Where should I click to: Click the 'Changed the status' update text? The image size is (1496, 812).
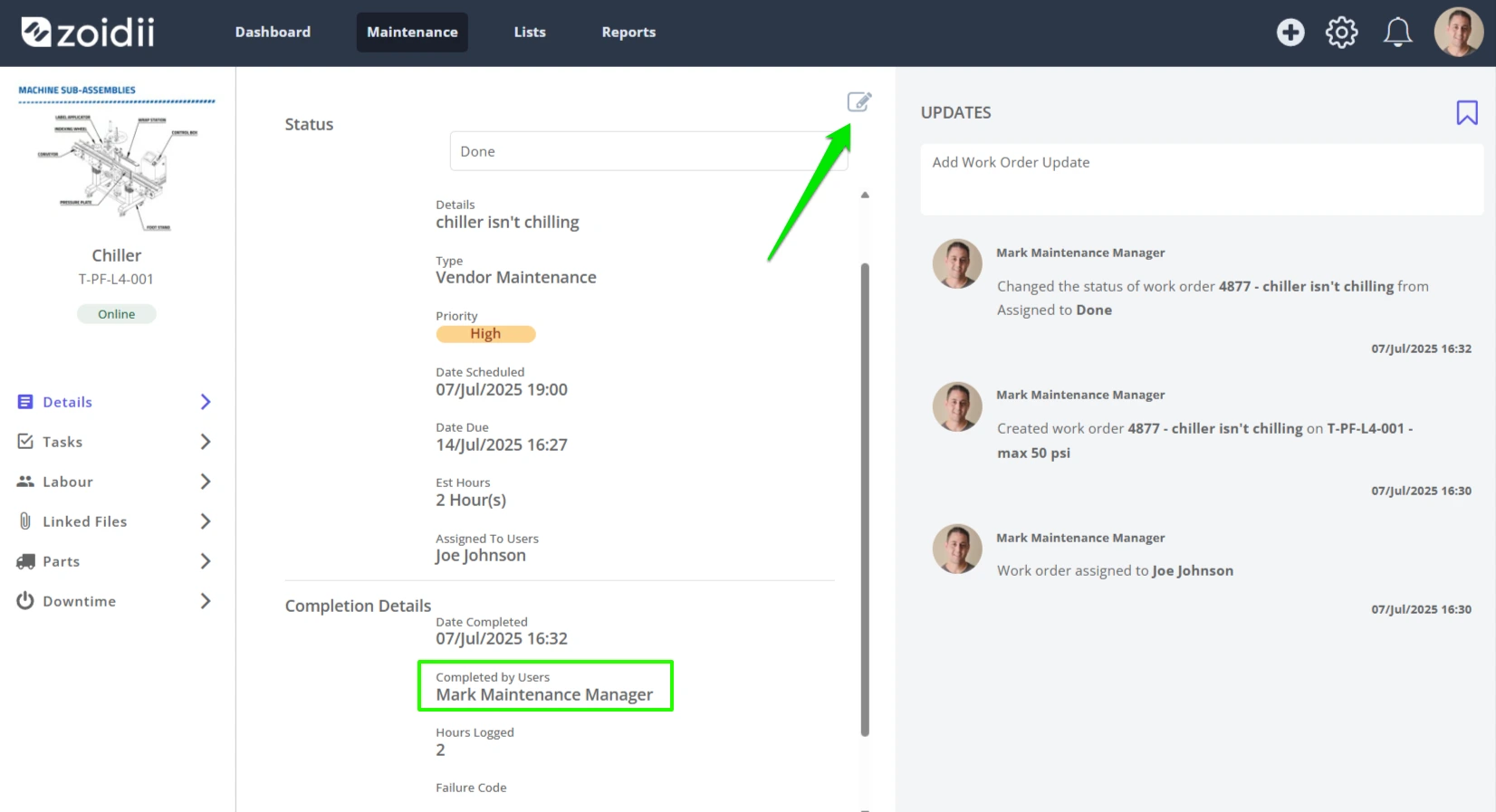tap(1213, 298)
